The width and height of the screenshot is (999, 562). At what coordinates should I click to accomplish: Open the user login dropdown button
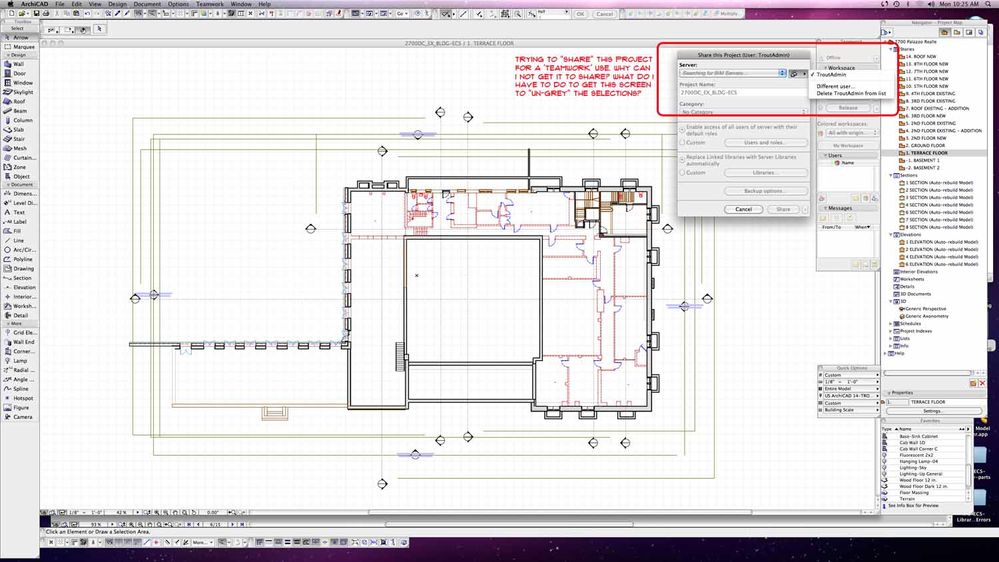click(x=798, y=74)
